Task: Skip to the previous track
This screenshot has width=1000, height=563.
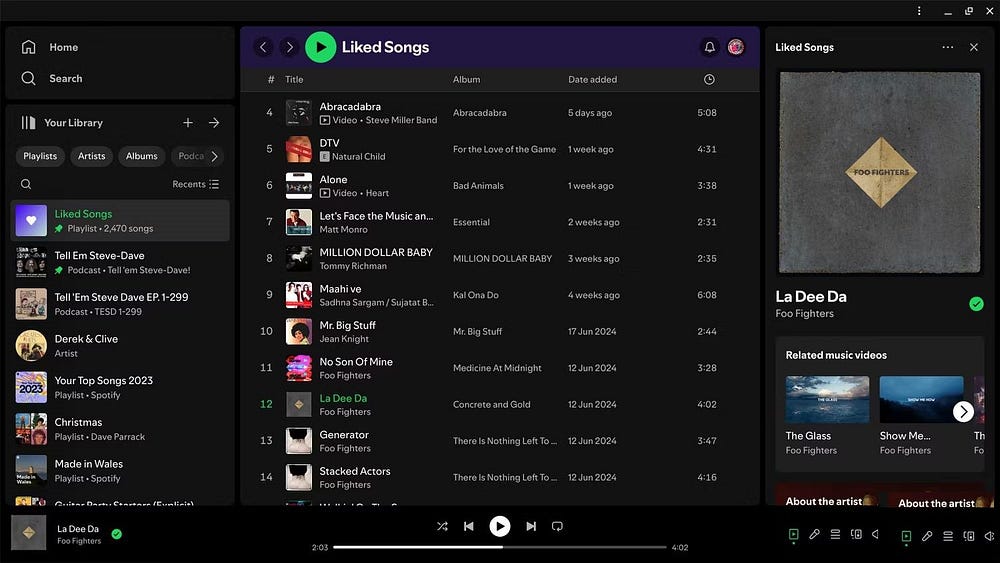Action: (x=468, y=526)
